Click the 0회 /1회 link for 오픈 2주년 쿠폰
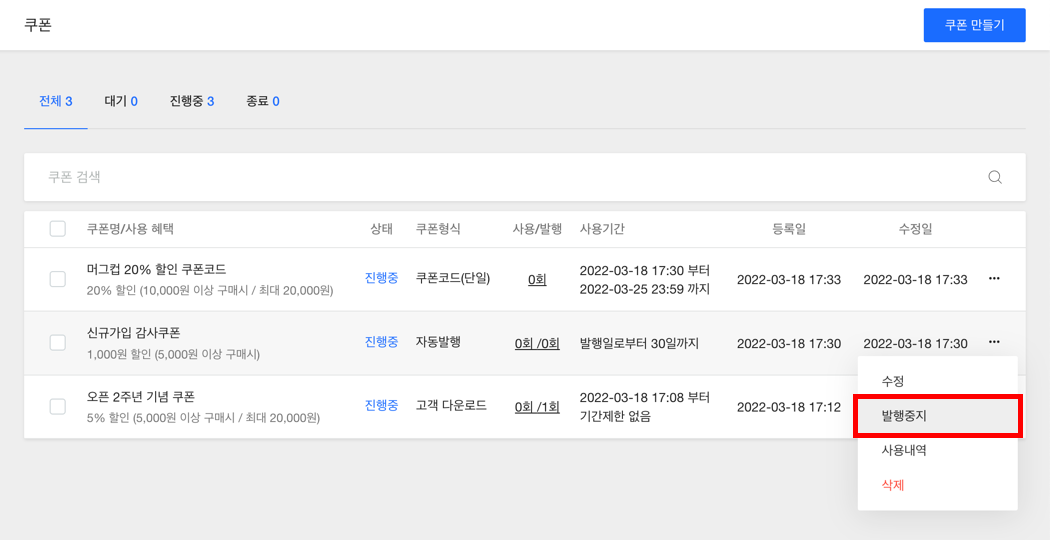Screen dimensions: 1050x540 (x=537, y=407)
